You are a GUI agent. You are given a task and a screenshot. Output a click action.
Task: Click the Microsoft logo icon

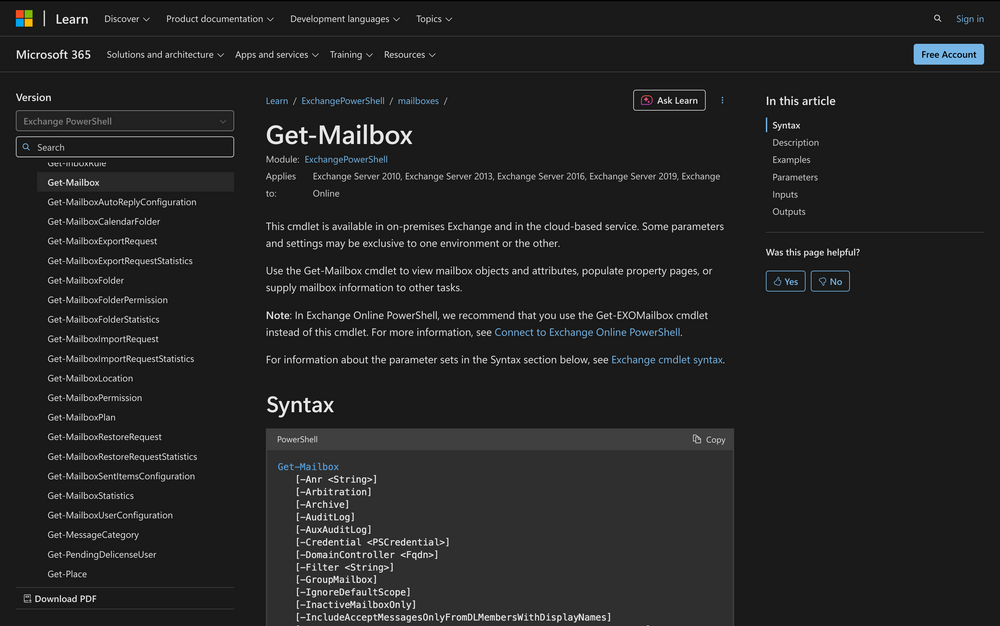pos(24,18)
